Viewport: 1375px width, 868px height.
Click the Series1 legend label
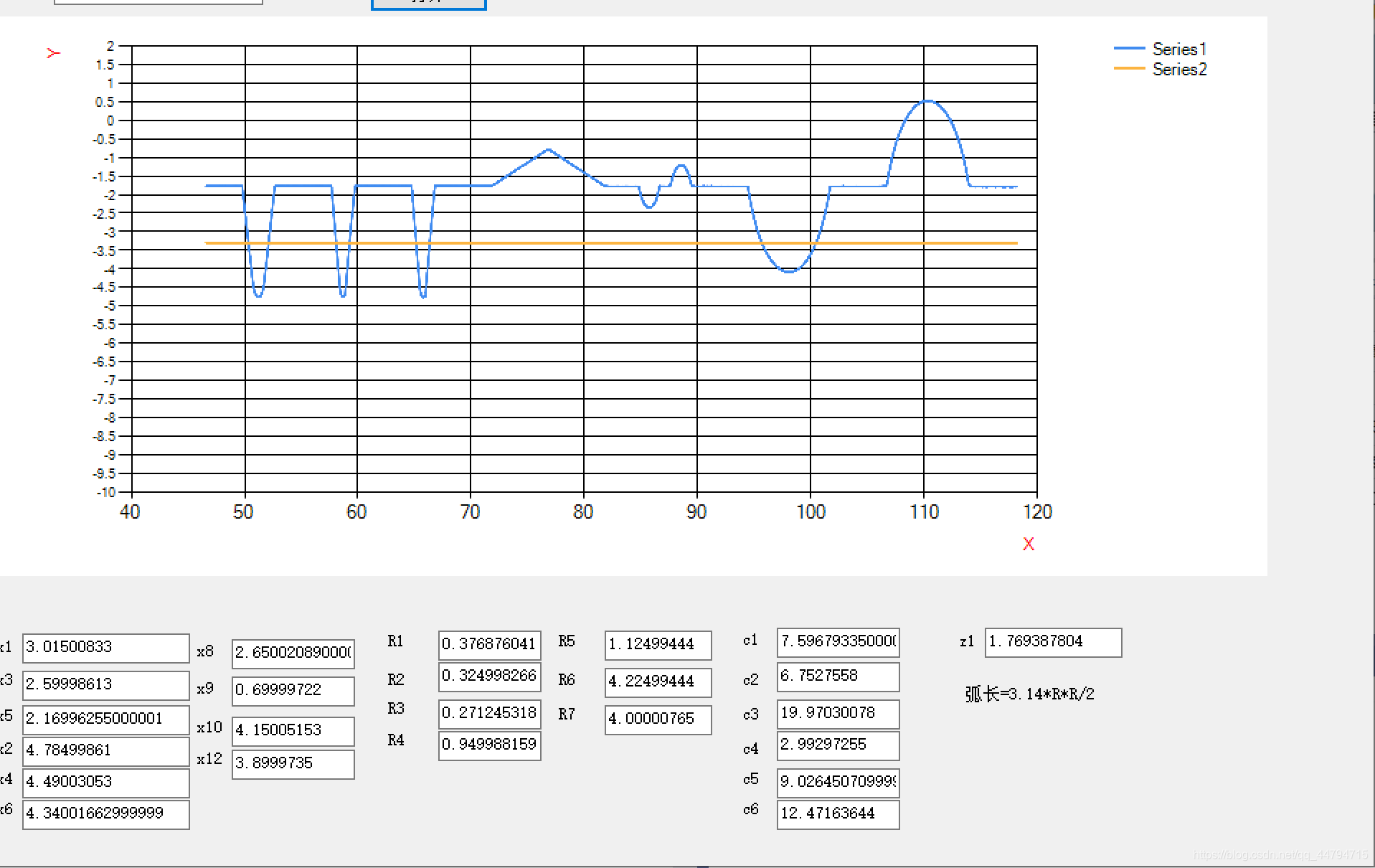1180,49
